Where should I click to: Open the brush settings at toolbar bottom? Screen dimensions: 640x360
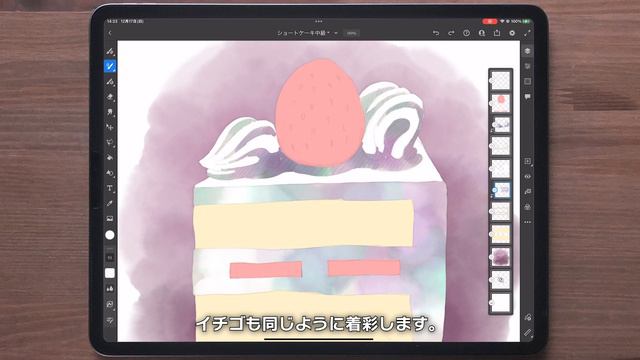click(x=110, y=321)
